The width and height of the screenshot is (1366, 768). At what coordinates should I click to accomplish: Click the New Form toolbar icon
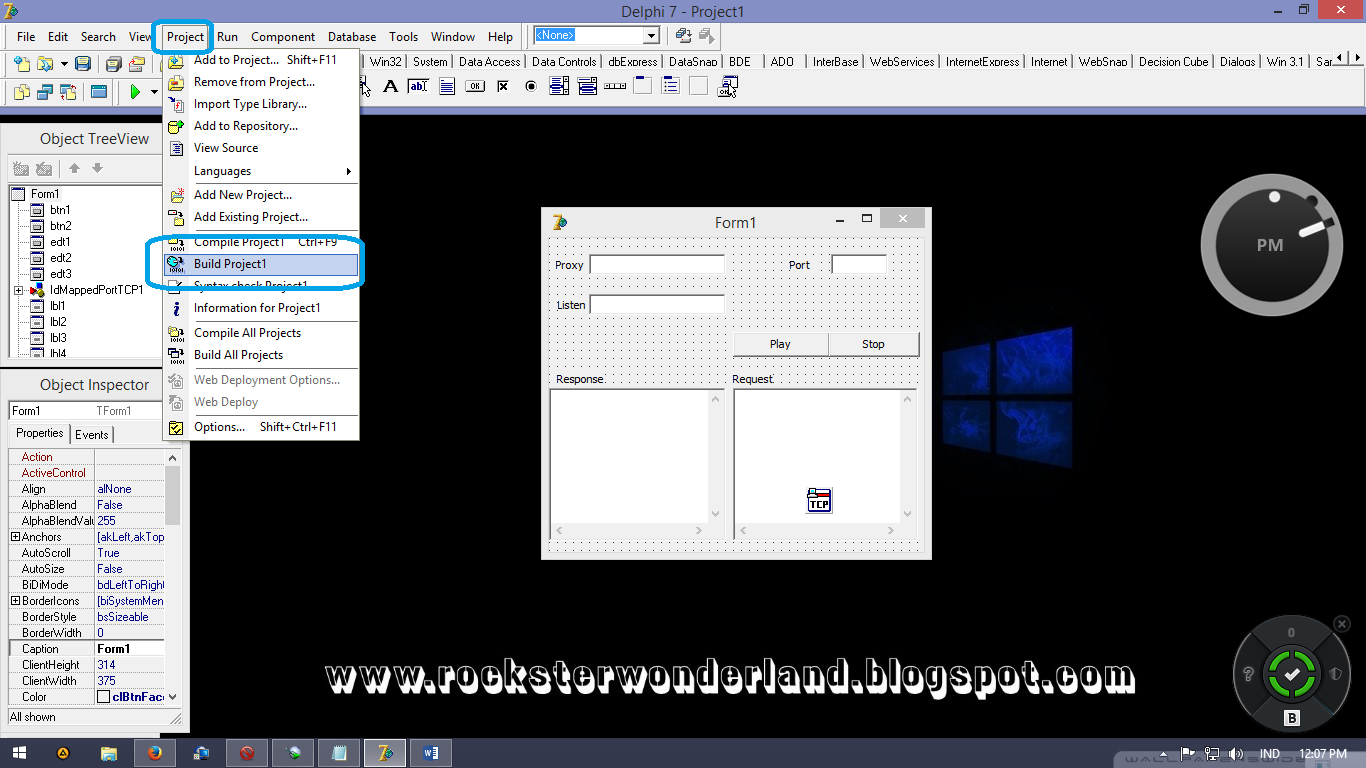pos(98,92)
